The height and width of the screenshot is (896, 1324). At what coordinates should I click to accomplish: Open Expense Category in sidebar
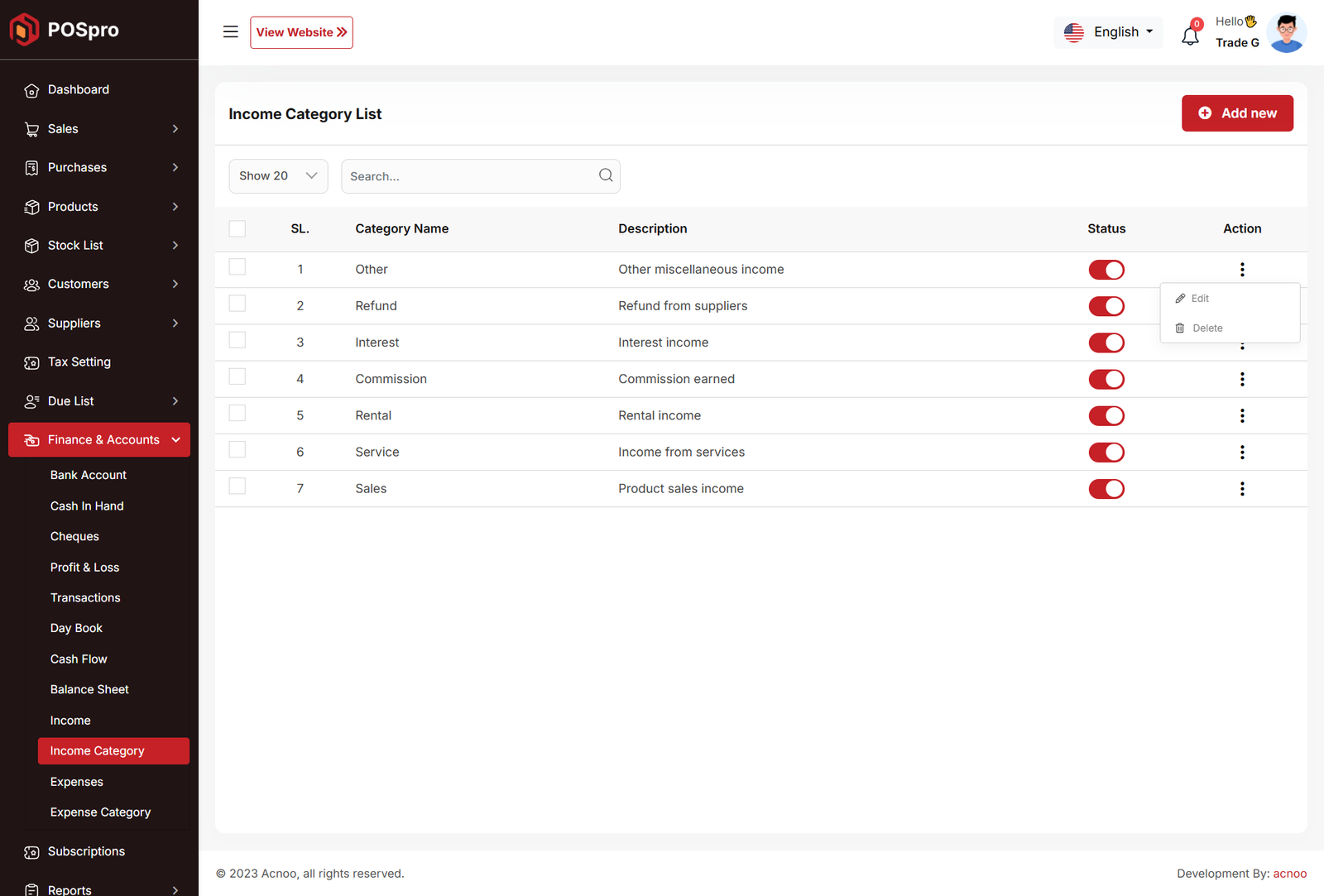coord(100,812)
